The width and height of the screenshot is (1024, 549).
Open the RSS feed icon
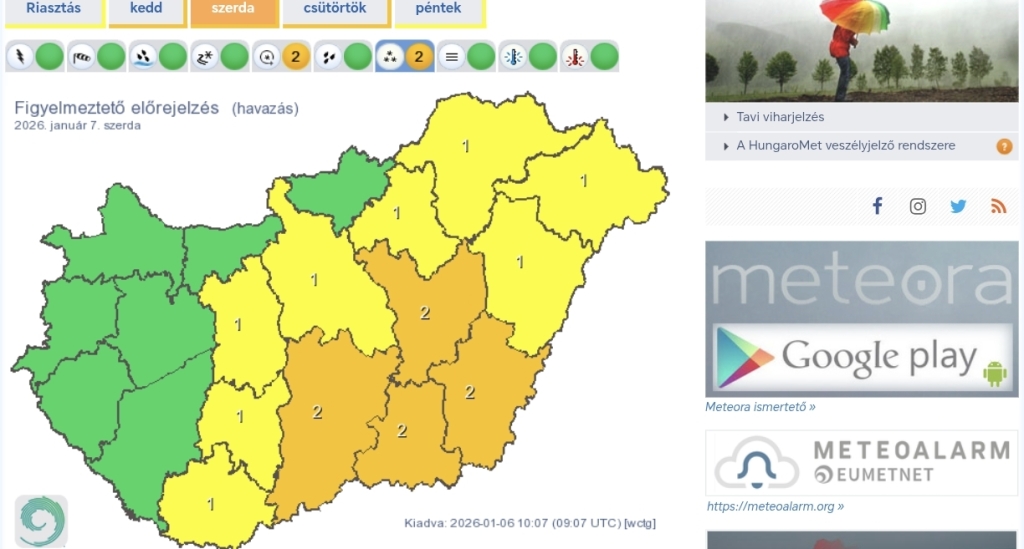click(x=998, y=206)
